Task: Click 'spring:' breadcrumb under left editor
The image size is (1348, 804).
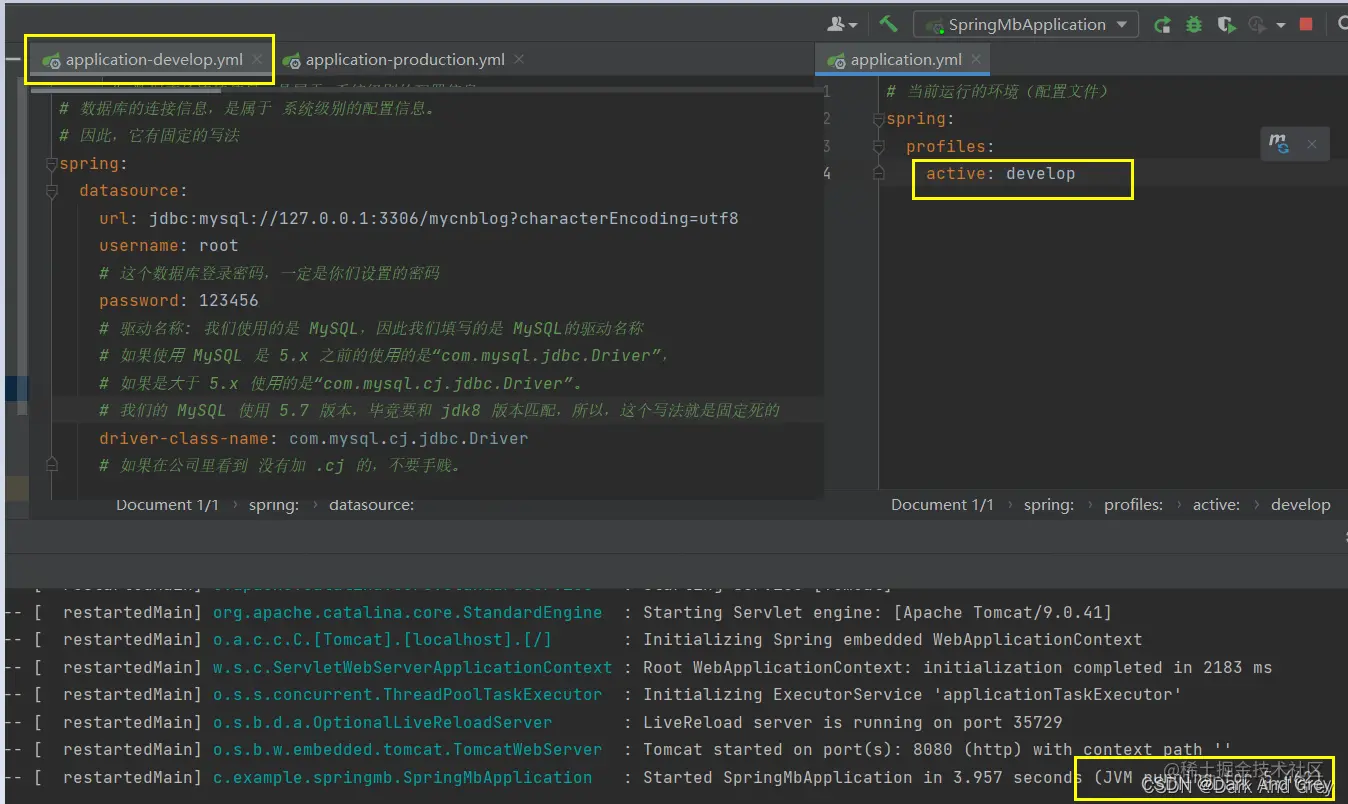Action: point(274,505)
